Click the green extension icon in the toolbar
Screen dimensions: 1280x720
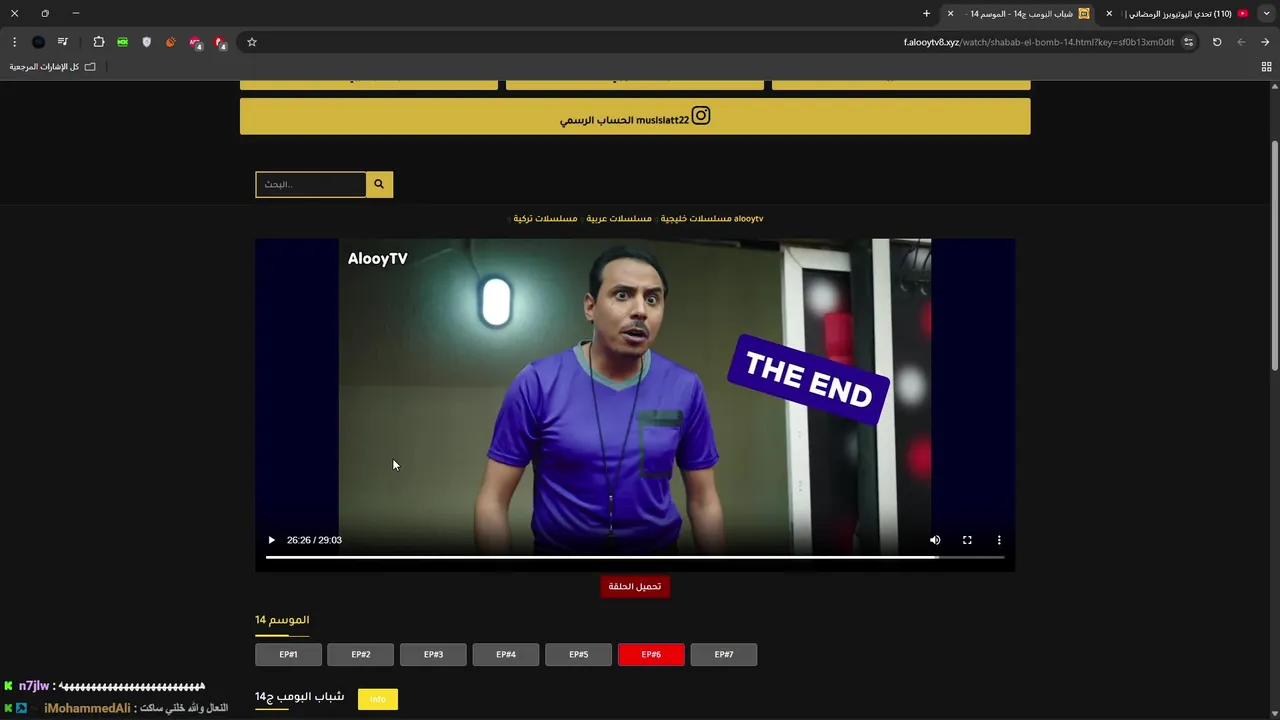[x=122, y=42]
